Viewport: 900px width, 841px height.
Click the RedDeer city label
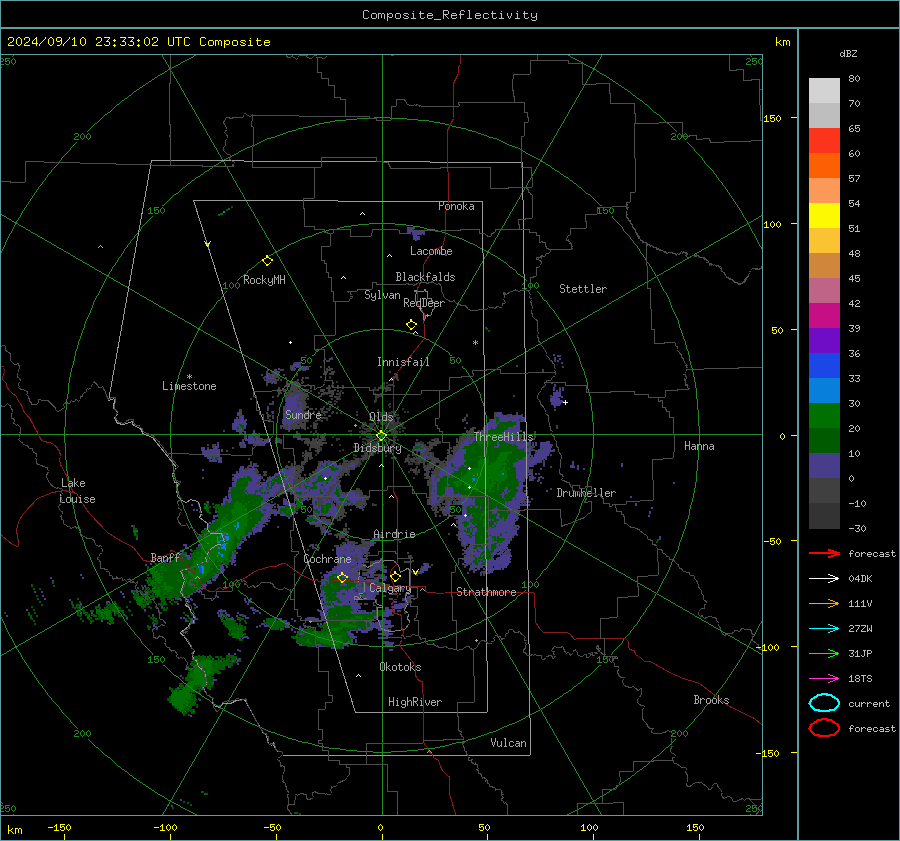point(424,303)
